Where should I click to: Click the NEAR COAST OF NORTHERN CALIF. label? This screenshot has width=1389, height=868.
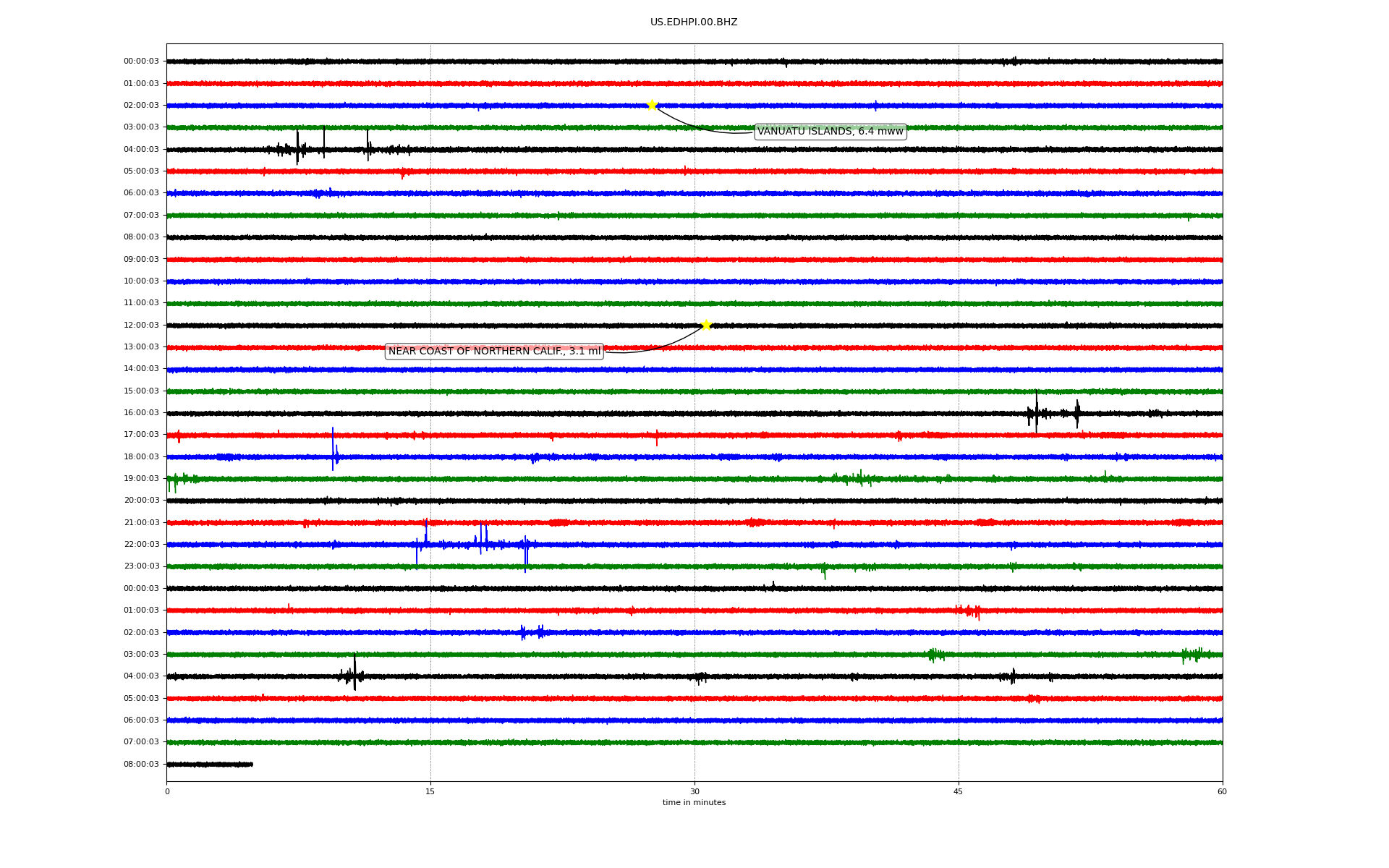(494, 352)
